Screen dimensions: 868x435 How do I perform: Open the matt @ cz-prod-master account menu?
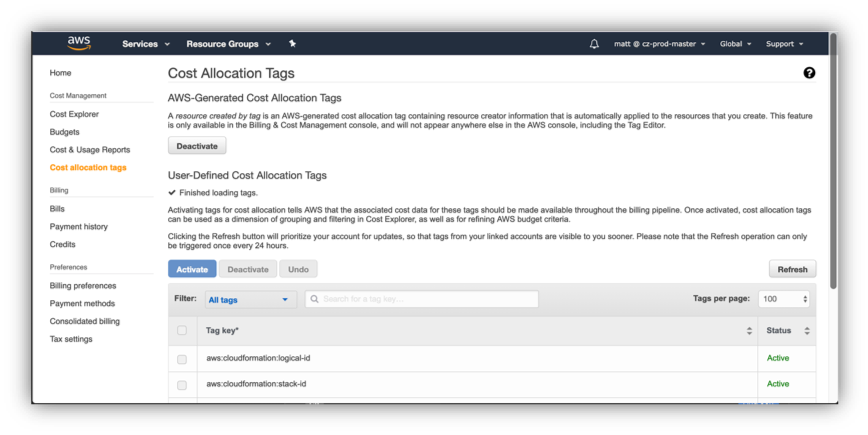click(659, 44)
